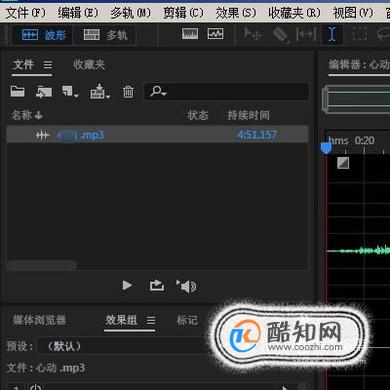Open the 编辑(E) menu
390x390 pixels.
tap(78, 13)
